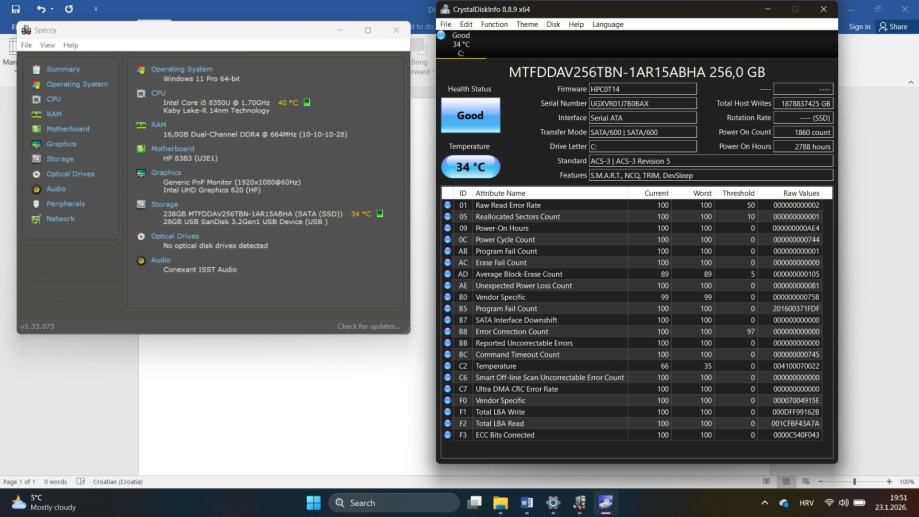
Task: Open Summary section icon in Speccy sidebar
Action: point(36,69)
